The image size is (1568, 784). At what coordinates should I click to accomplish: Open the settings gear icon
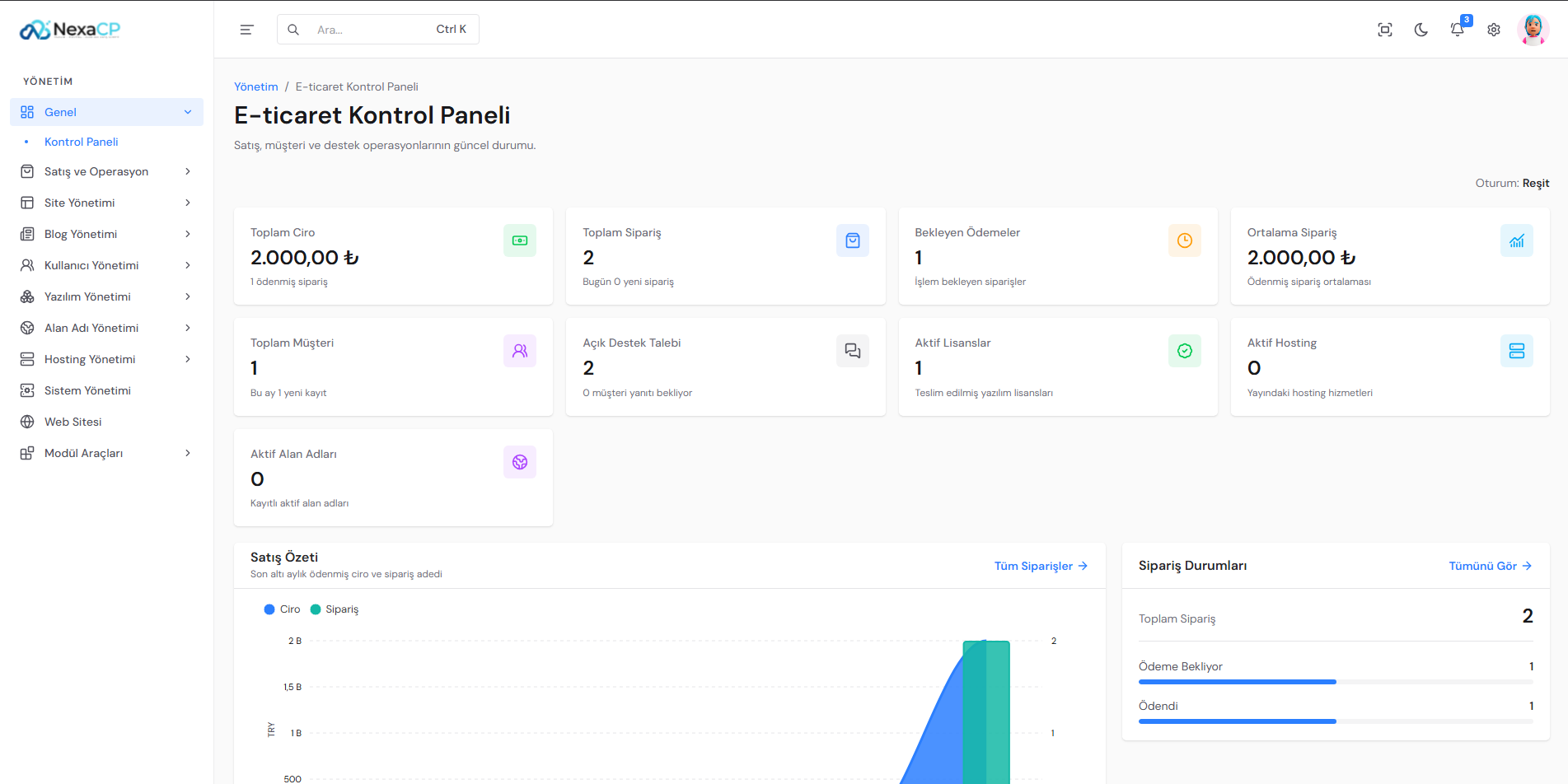click(1494, 30)
